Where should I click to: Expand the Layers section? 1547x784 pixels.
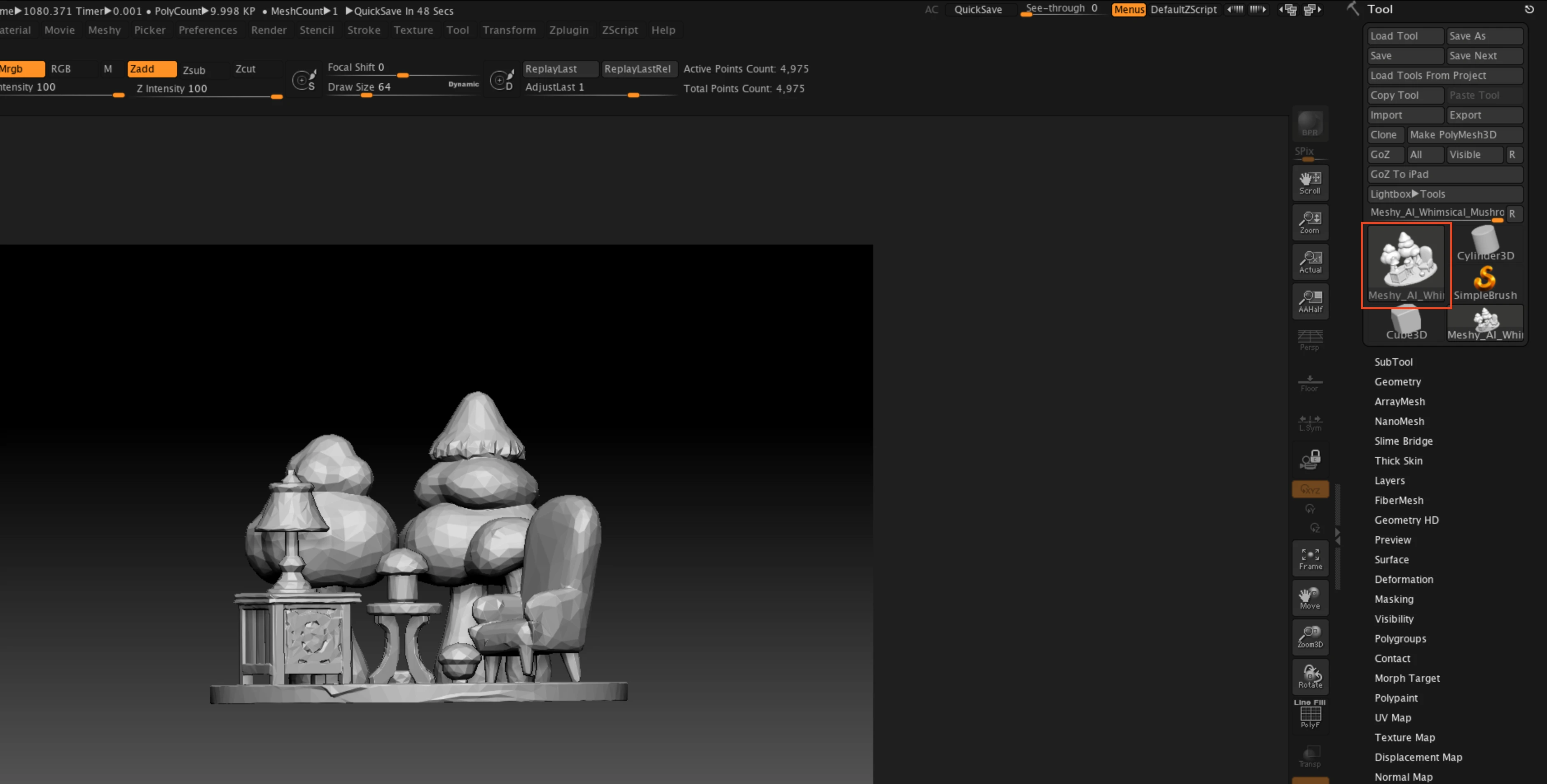coord(1389,481)
